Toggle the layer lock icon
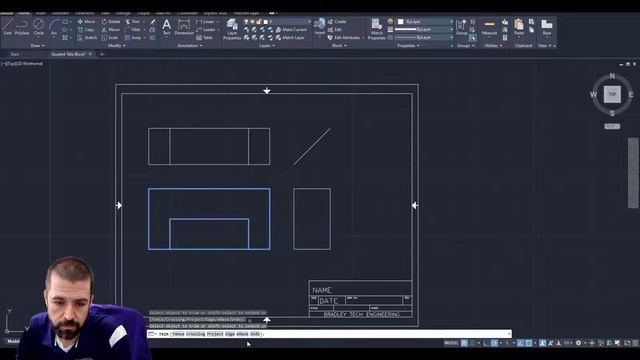This screenshot has width=640, height=360. 259,21
